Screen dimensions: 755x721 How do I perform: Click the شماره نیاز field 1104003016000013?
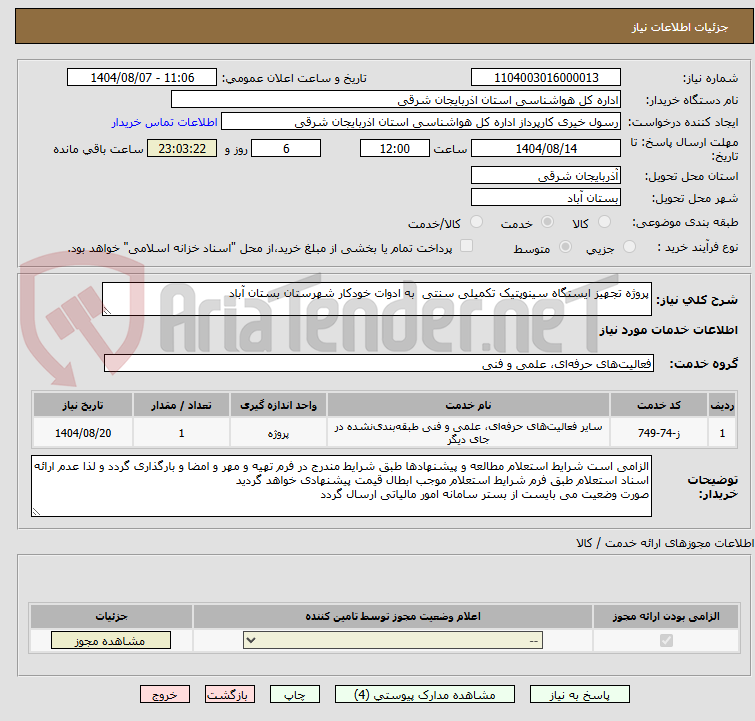(546, 78)
